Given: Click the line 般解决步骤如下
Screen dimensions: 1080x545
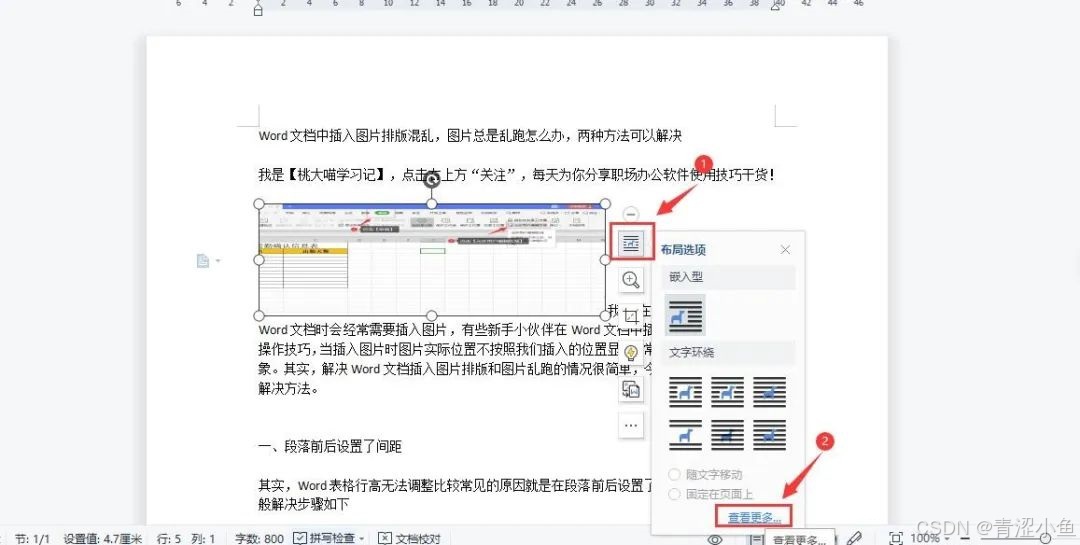Looking at the screenshot, I should pos(304,505).
